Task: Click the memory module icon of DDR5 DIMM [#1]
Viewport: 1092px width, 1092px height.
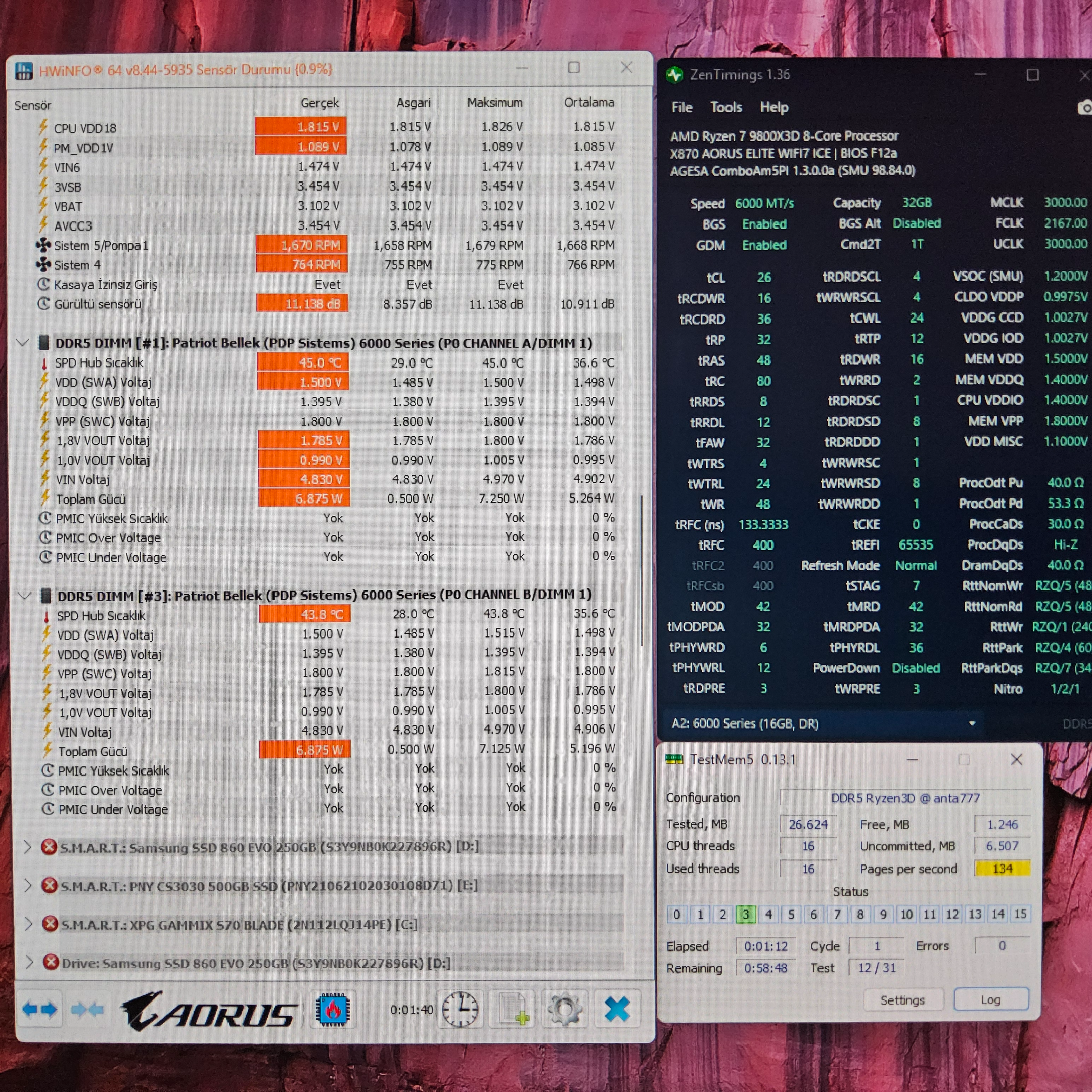Action: pyautogui.click(x=43, y=343)
